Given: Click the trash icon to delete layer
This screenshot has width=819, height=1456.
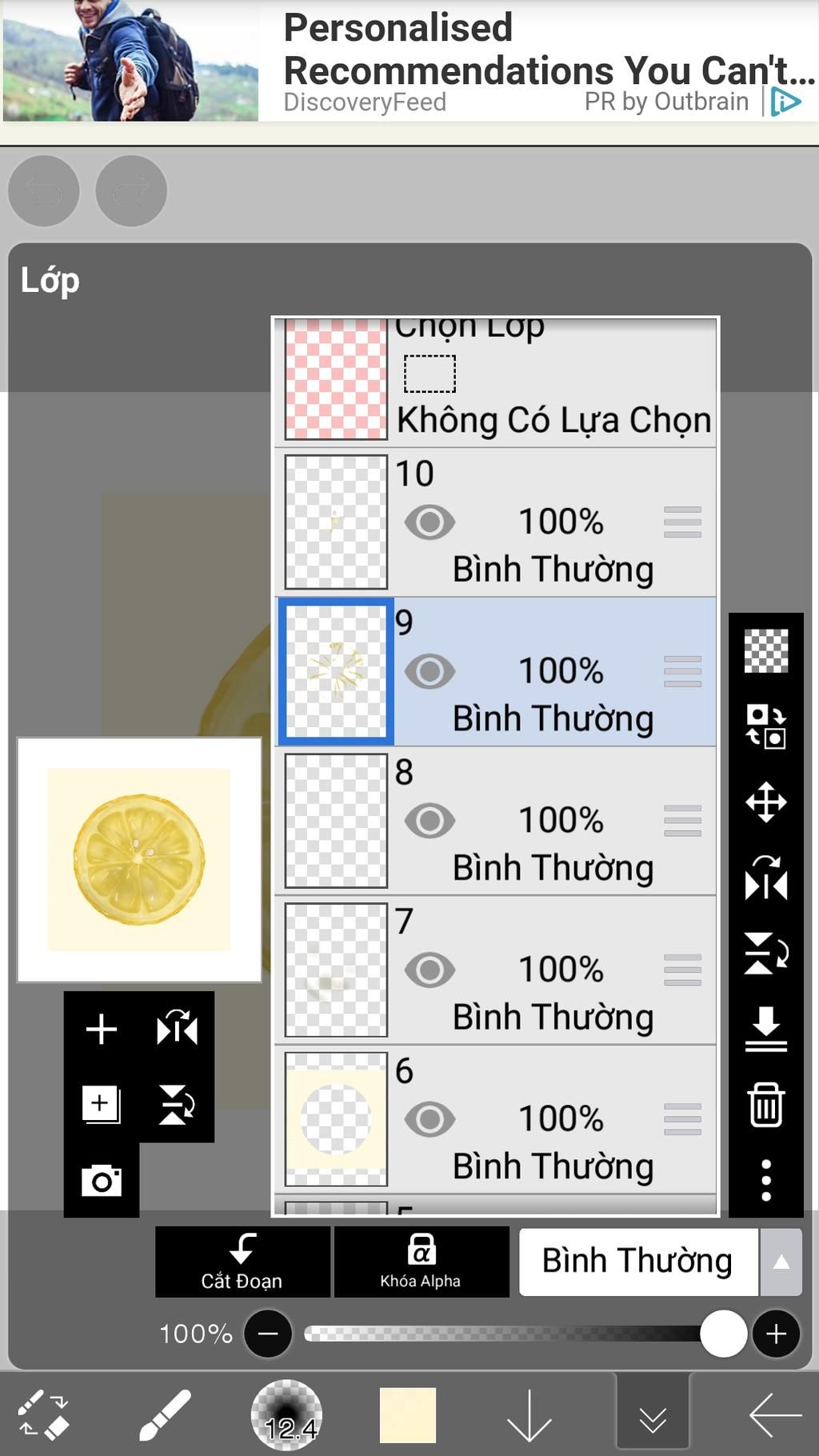Looking at the screenshot, I should (765, 1105).
